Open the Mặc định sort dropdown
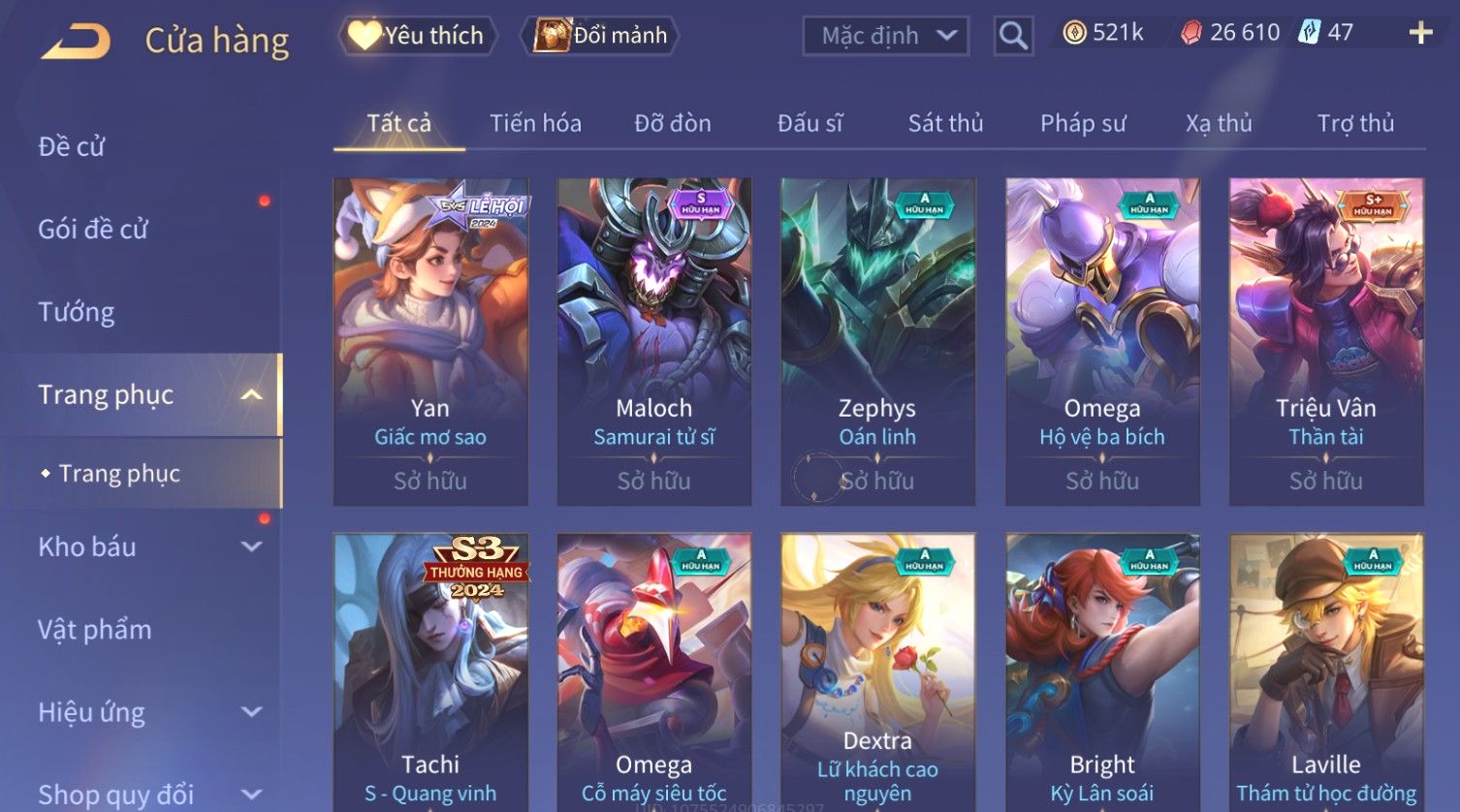Image resolution: width=1460 pixels, height=812 pixels. [886, 36]
